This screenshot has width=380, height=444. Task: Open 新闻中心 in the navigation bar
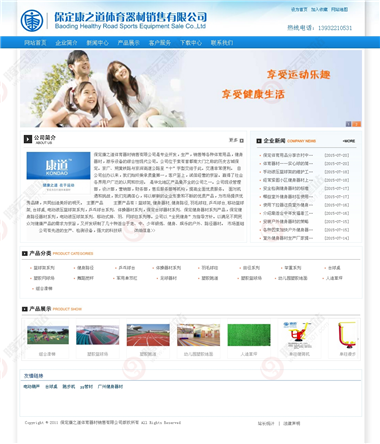[x=98, y=43]
